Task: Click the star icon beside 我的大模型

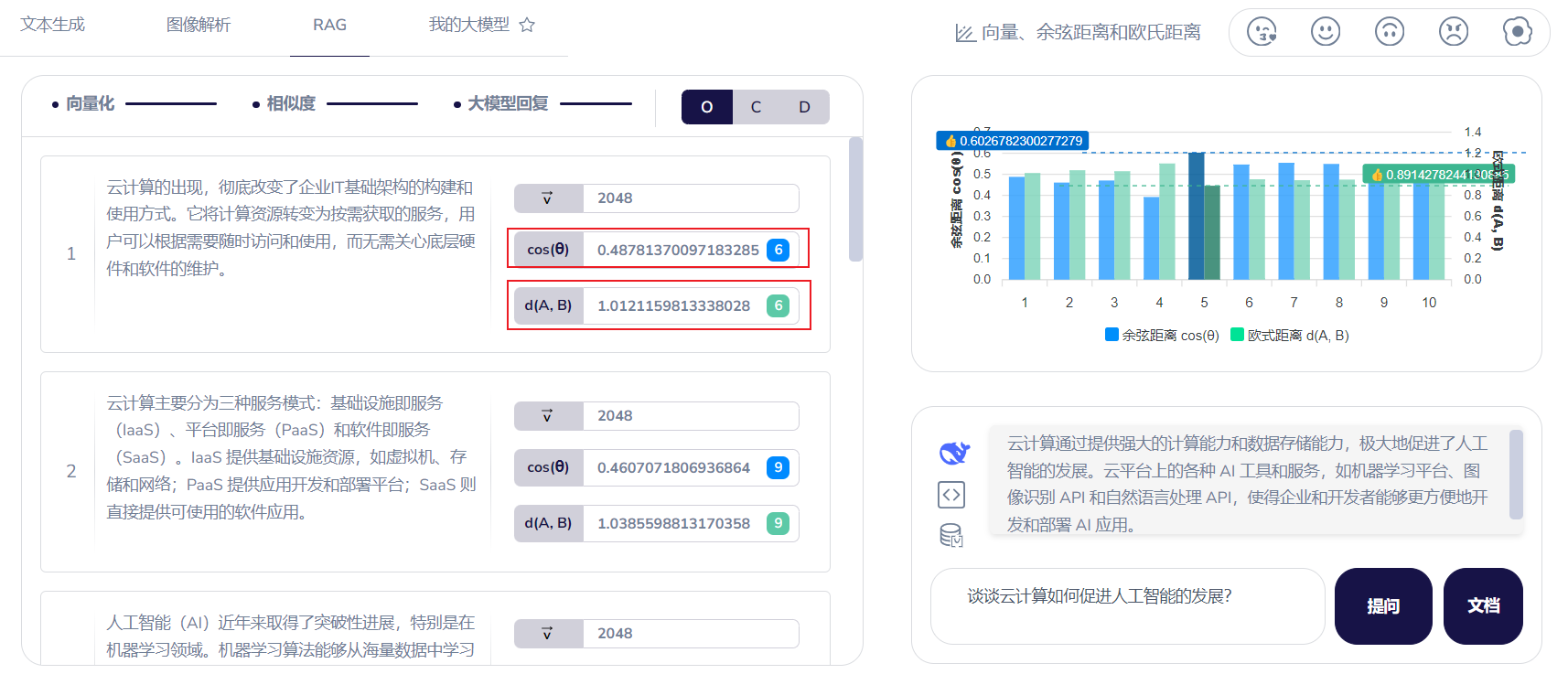Action: 527,25
